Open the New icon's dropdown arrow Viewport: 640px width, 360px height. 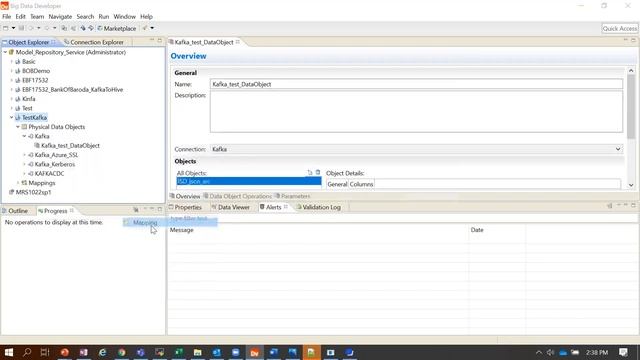click(13, 28)
